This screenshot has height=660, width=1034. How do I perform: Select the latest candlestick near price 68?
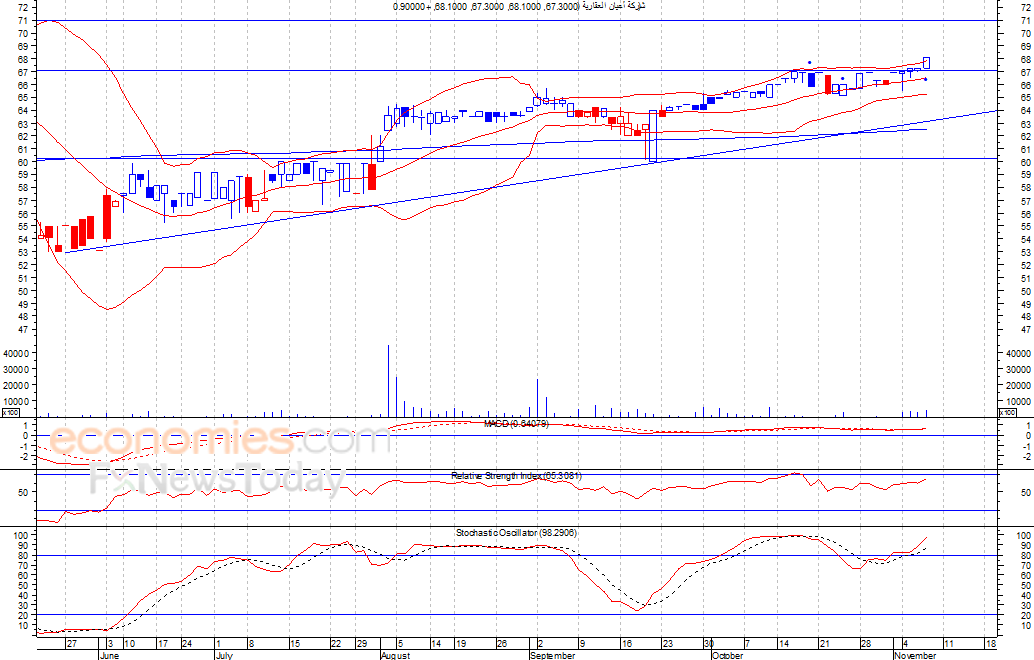tap(927, 63)
